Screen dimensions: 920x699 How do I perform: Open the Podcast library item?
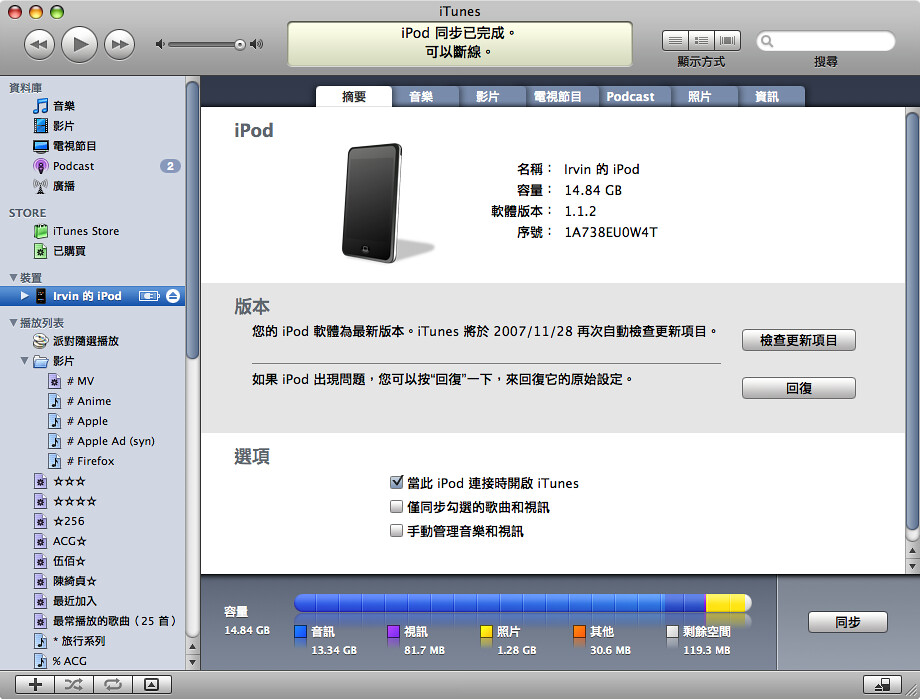73,166
